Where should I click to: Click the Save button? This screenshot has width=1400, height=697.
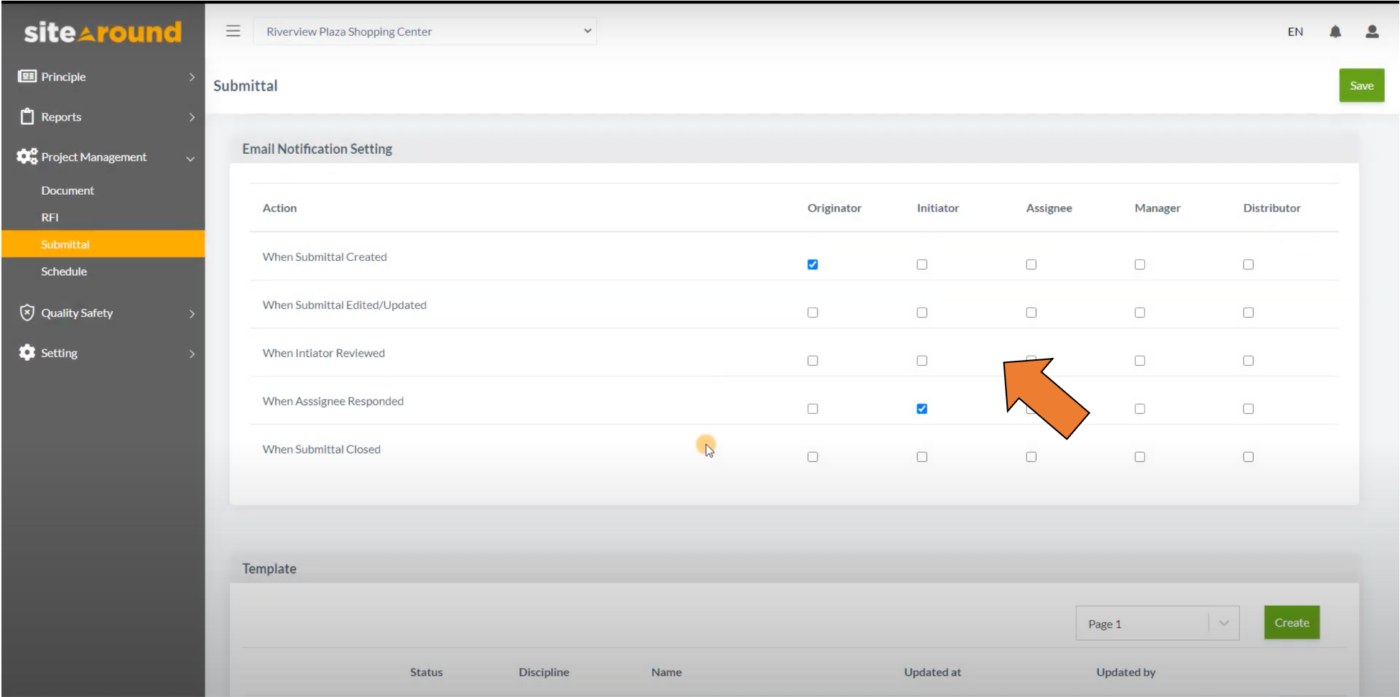tap(1361, 85)
